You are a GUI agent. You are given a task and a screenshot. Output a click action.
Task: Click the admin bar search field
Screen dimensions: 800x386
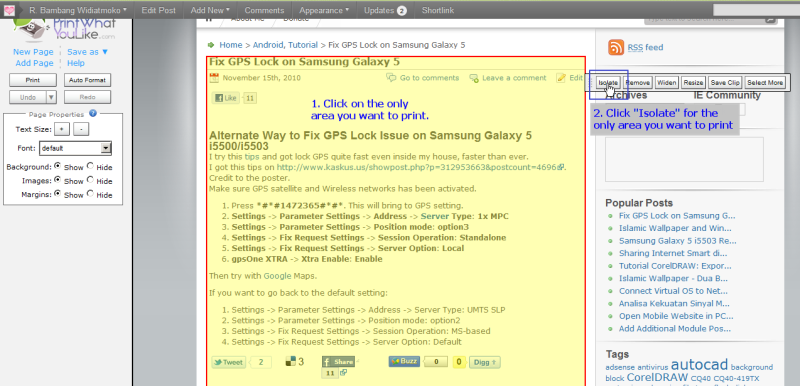(756, 10)
